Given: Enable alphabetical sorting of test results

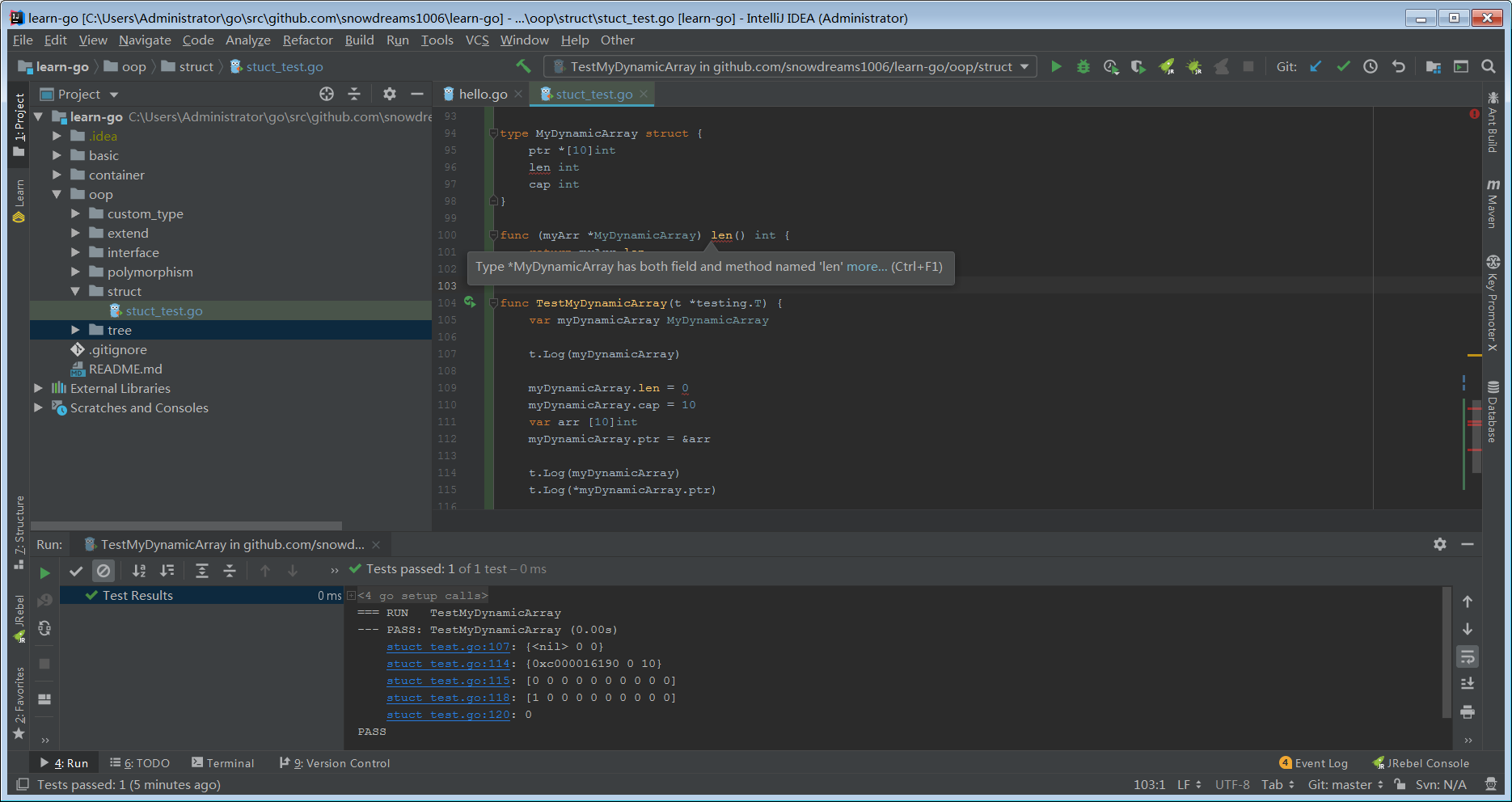Looking at the screenshot, I should [138, 571].
